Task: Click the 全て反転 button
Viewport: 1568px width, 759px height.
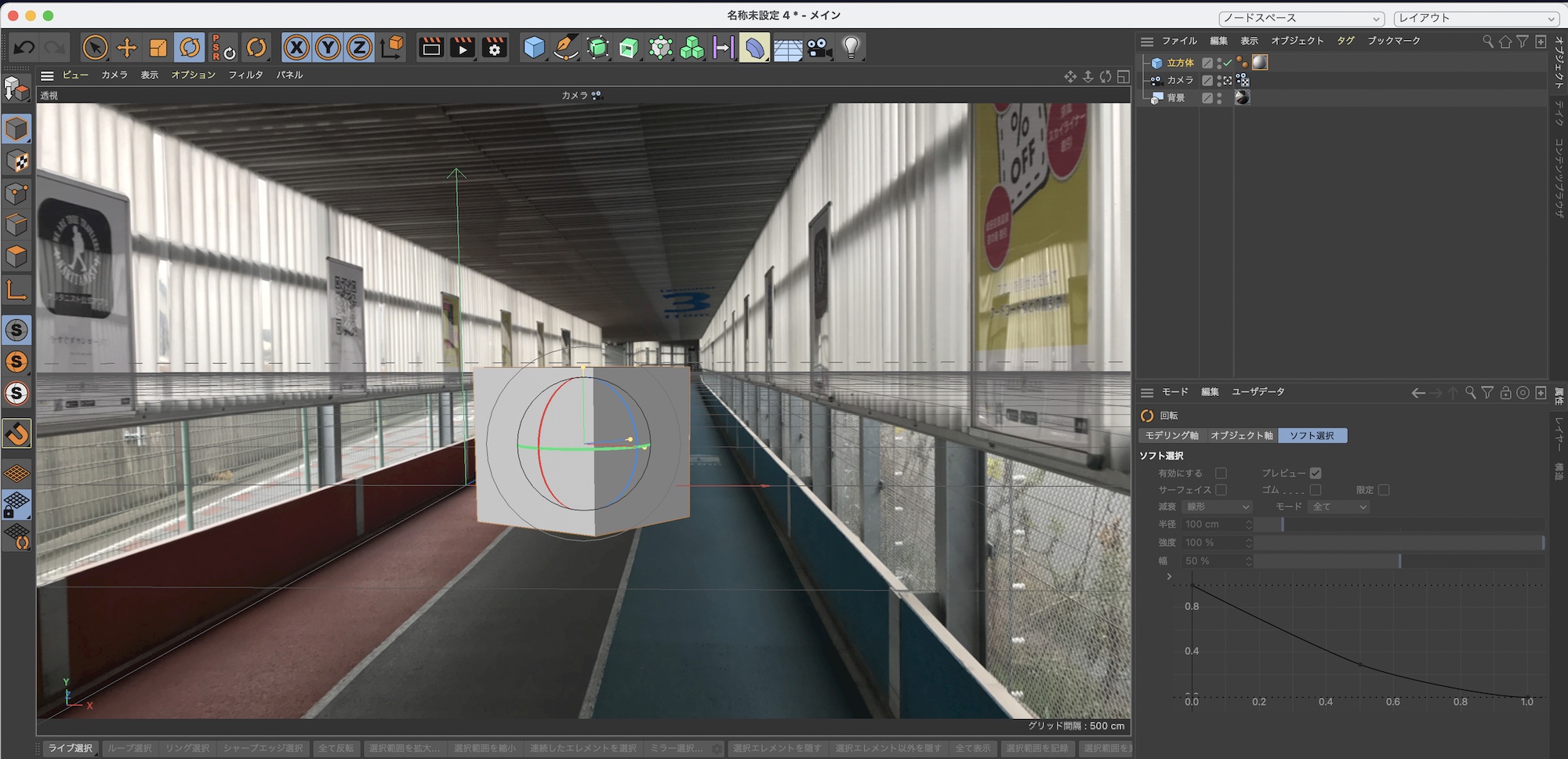Action: pos(336,748)
